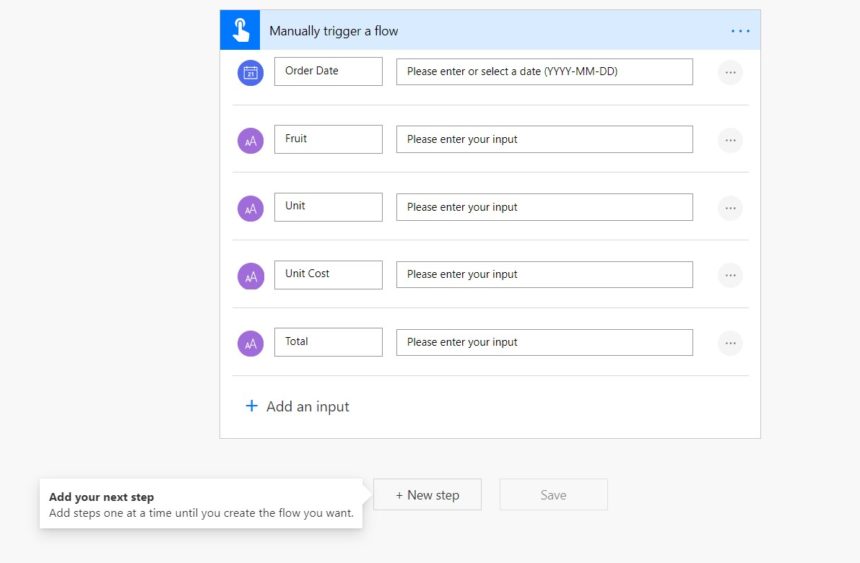Edit the Fruit name field

click(329, 139)
